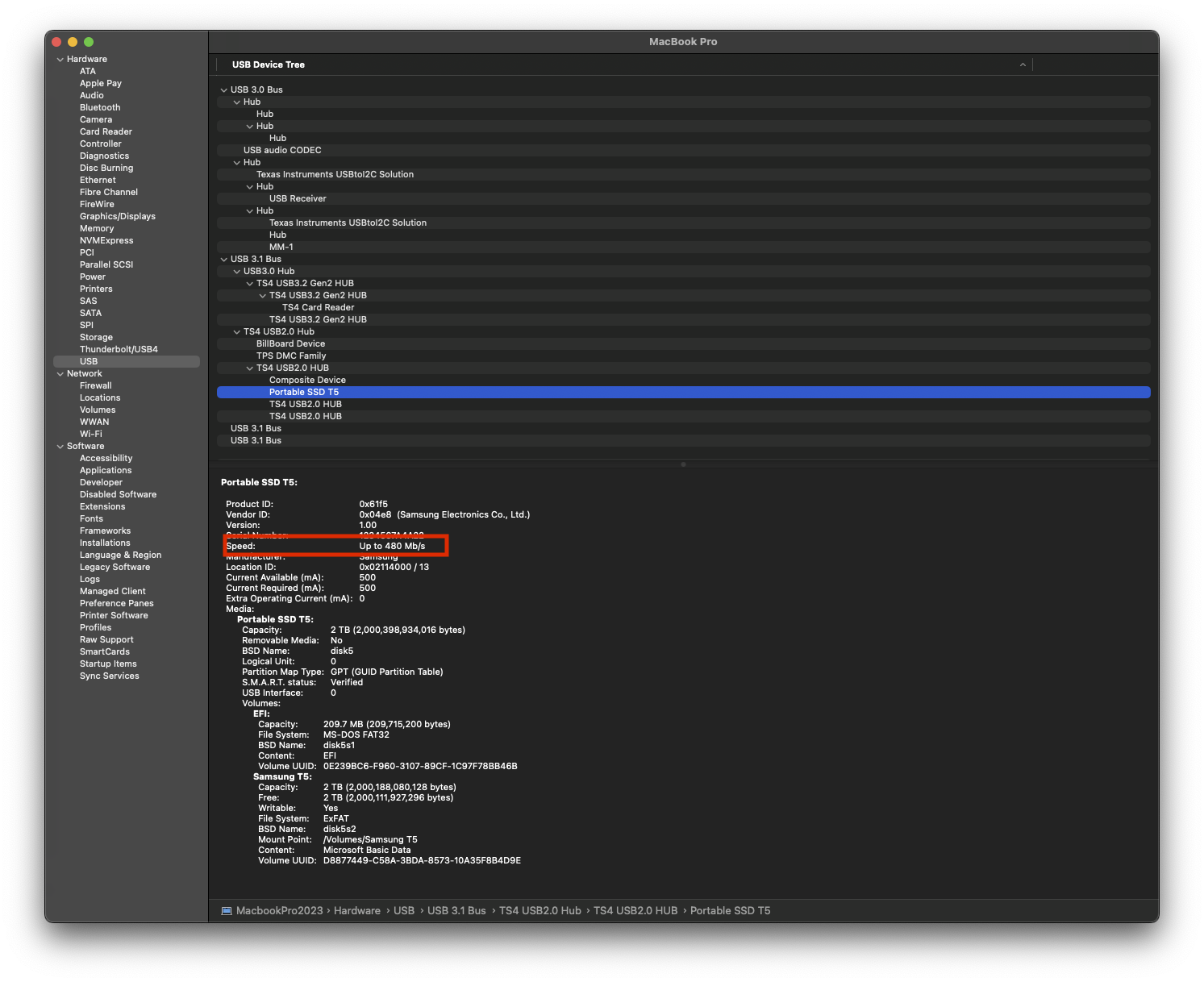Image resolution: width=1204 pixels, height=982 pixels.
Task: Collapse the USB3.0 Hub node
Action: [x=236, y=272]
